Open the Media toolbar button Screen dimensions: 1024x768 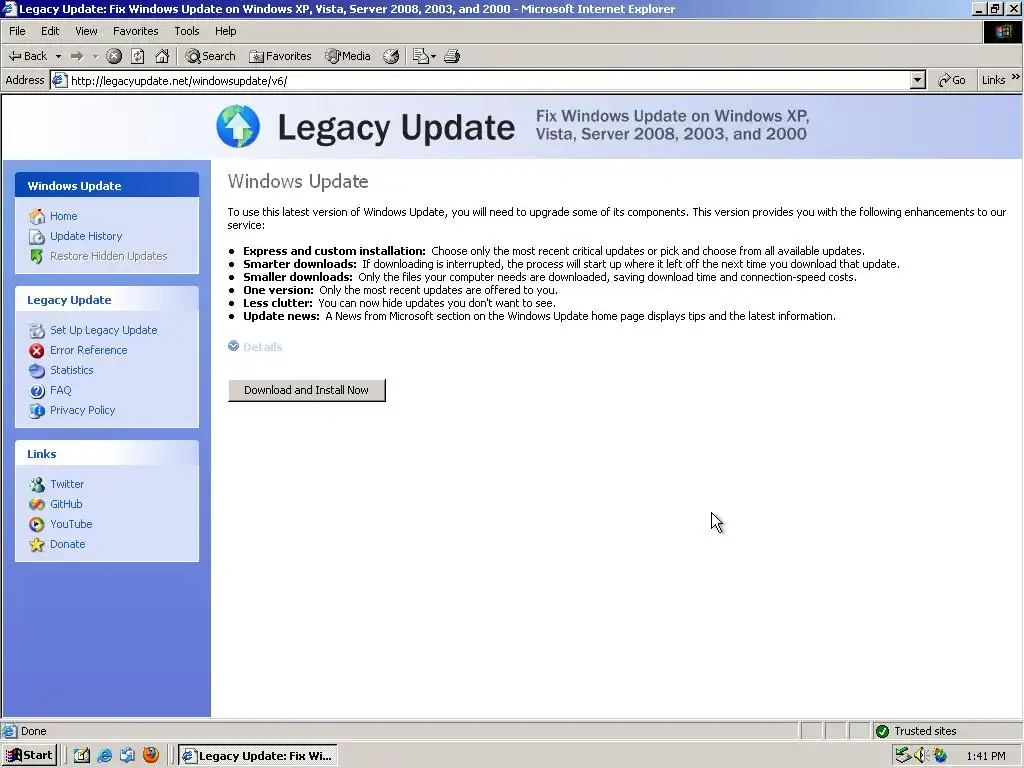(x=348, y=56)
